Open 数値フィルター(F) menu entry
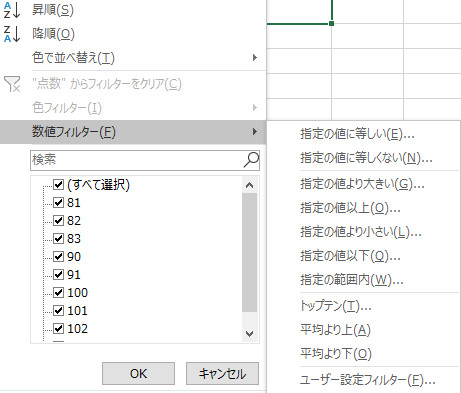 tap(133, 132)
